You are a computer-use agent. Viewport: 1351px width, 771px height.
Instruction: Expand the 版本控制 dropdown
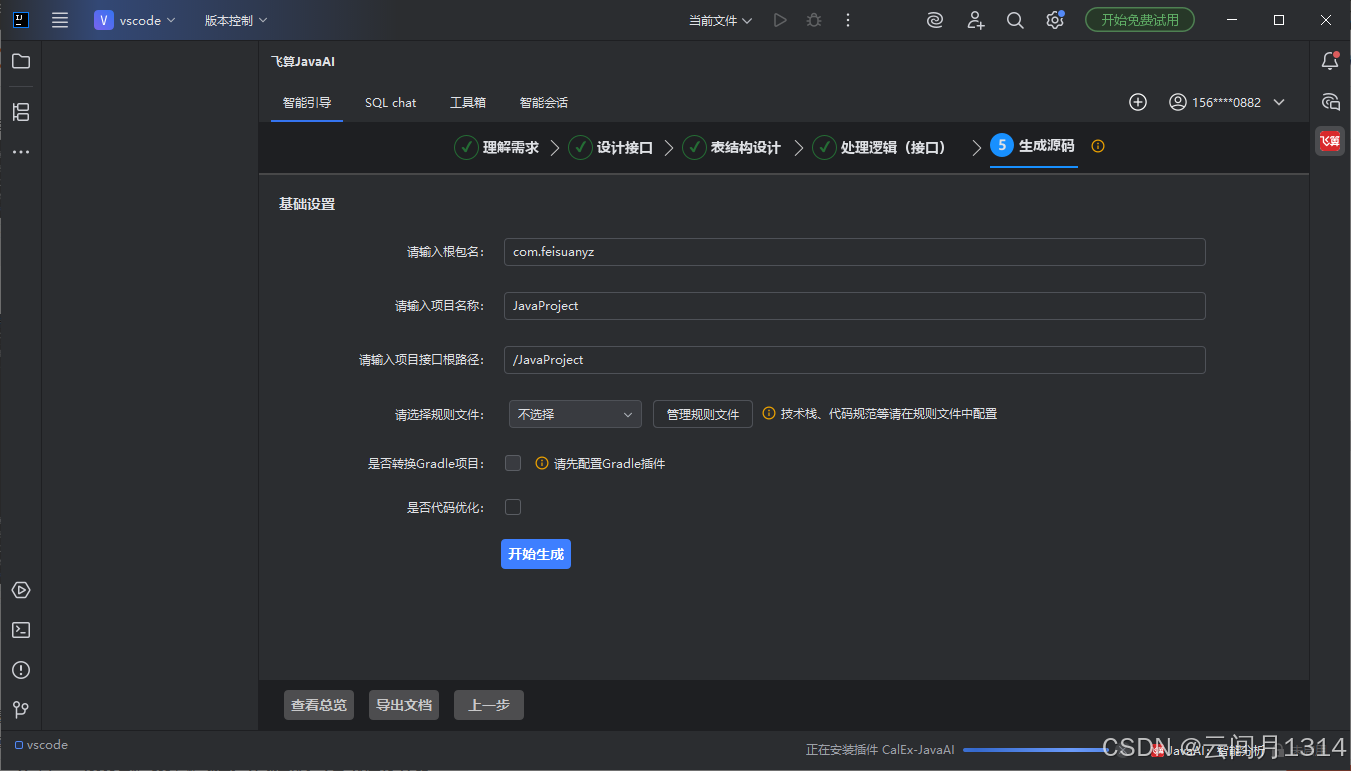(236, 20)
